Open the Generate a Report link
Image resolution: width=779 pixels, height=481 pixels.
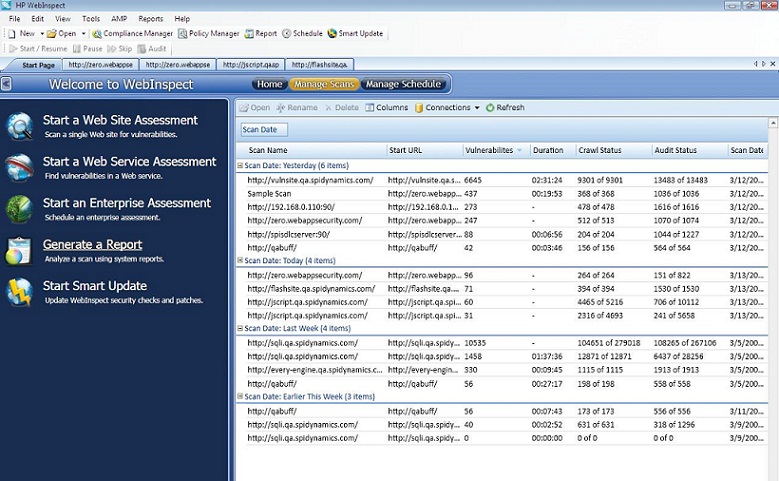pyautogui.click(x=92, y=244)
